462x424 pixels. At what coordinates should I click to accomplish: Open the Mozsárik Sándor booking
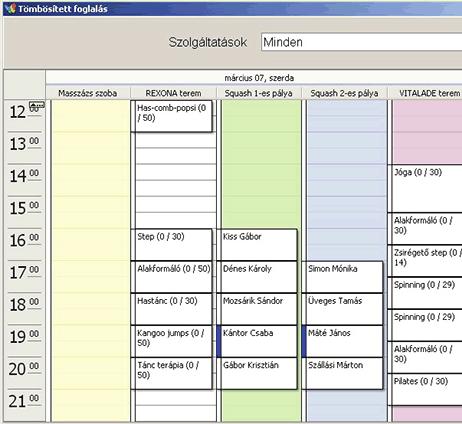257,309
